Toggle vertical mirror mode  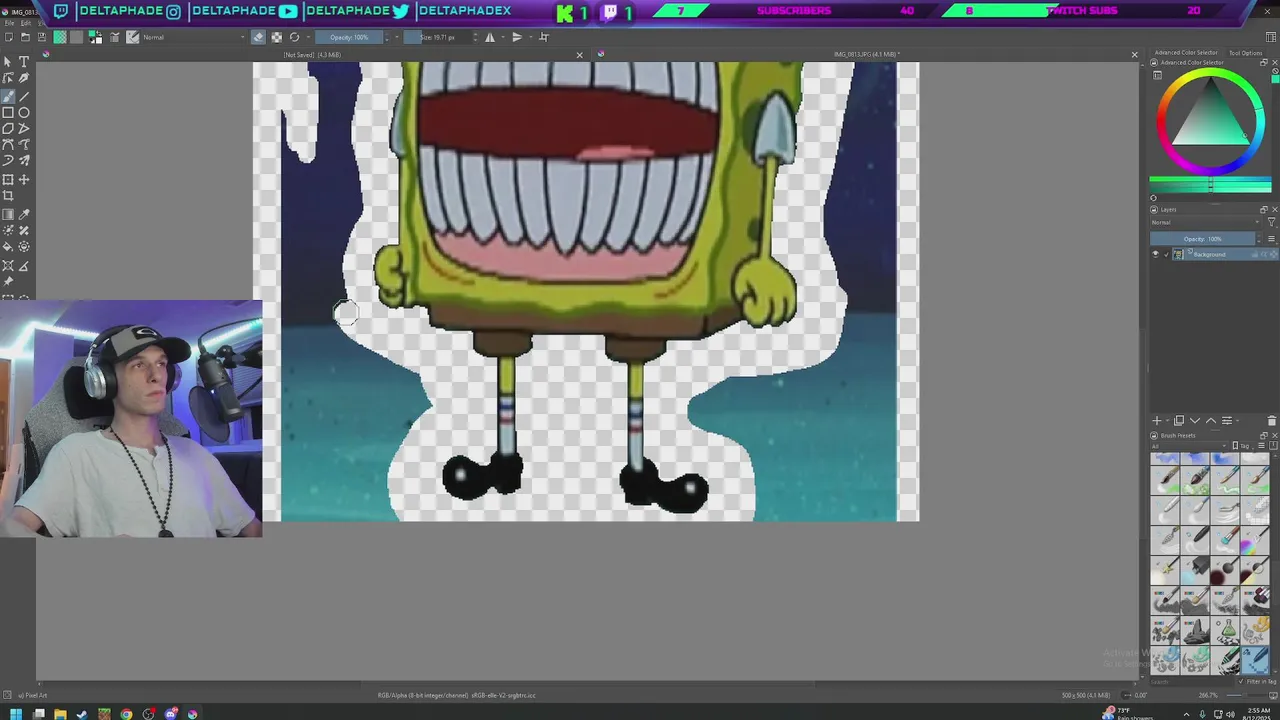[517, 37]
